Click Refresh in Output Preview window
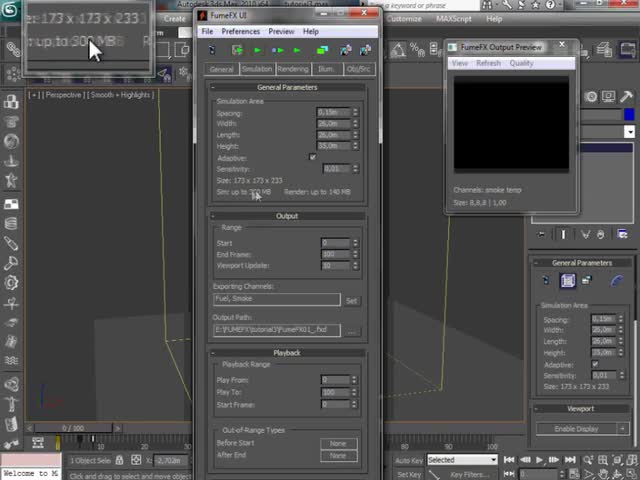 (x=488, y=63)
